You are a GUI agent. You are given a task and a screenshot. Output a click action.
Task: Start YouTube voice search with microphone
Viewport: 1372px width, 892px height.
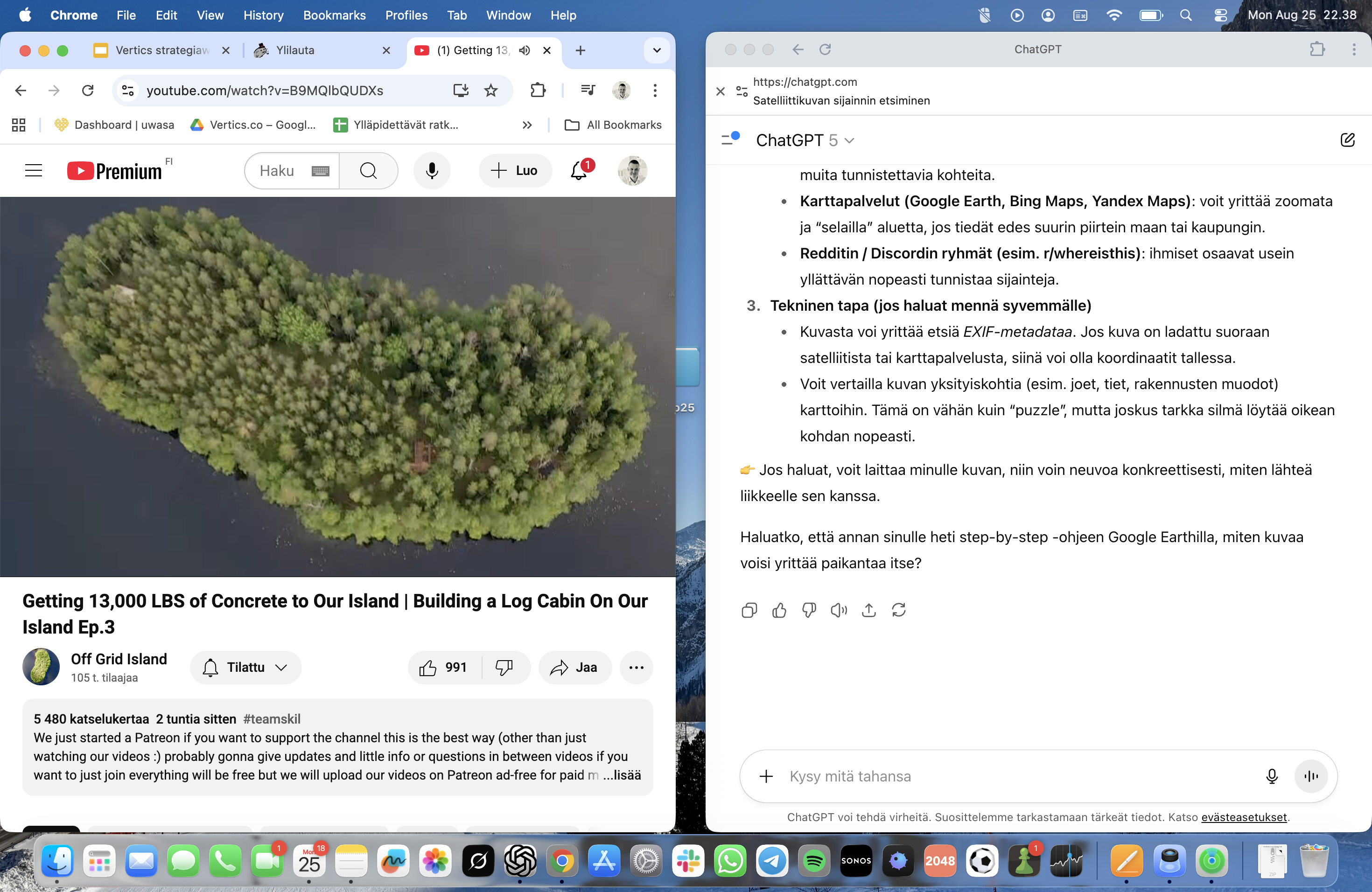tap(432, 171)
